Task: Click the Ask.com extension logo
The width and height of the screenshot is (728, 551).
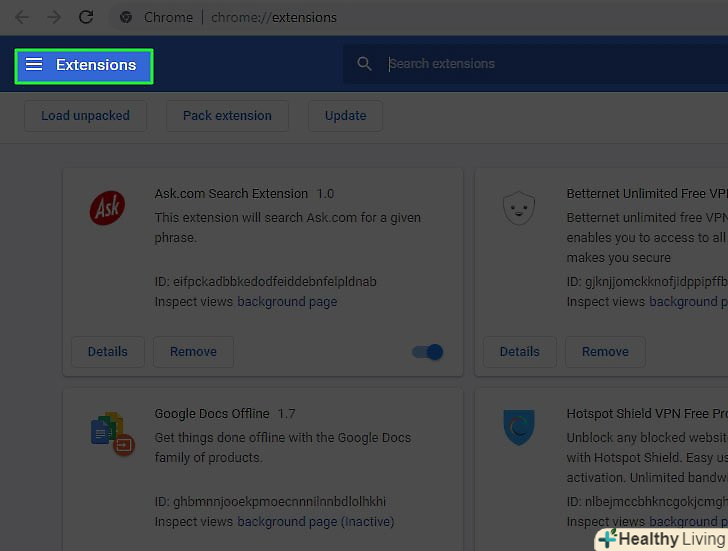Action: tap(107, 207)
